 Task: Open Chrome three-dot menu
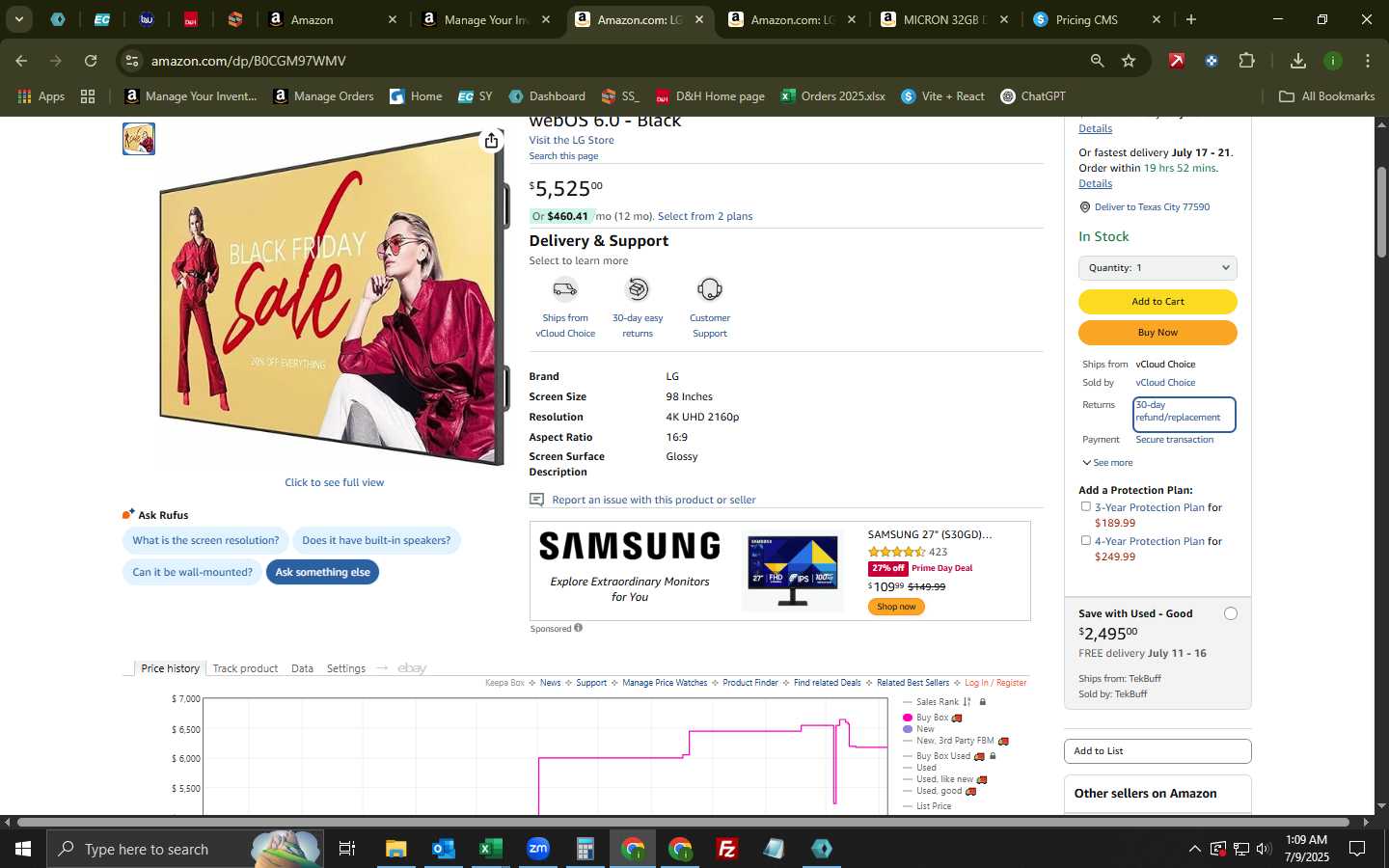[x=1368, y=61]
